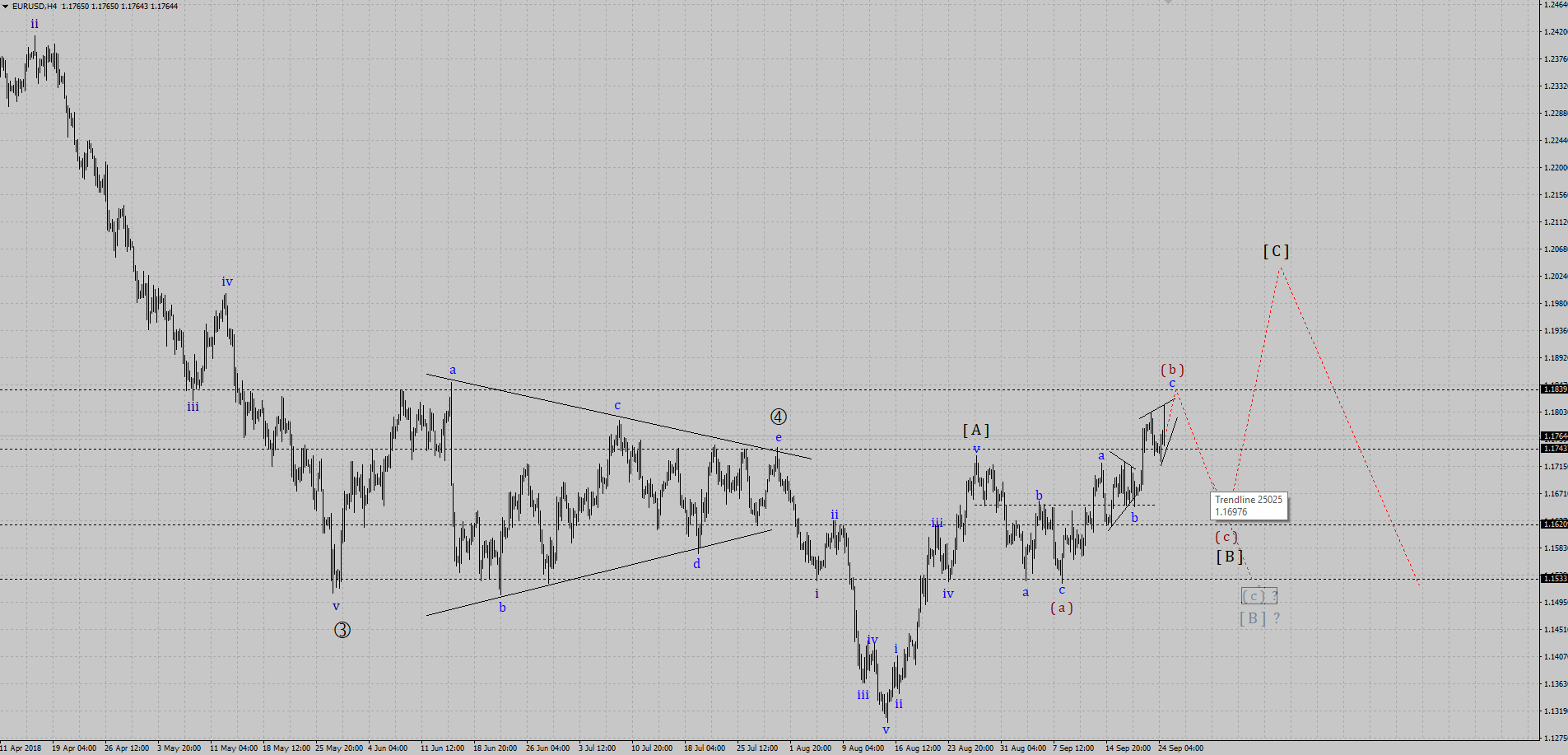Viewport: 1568px width, 755px height.
Task: Select the red (a) wave label
Action: point(1062,608)
